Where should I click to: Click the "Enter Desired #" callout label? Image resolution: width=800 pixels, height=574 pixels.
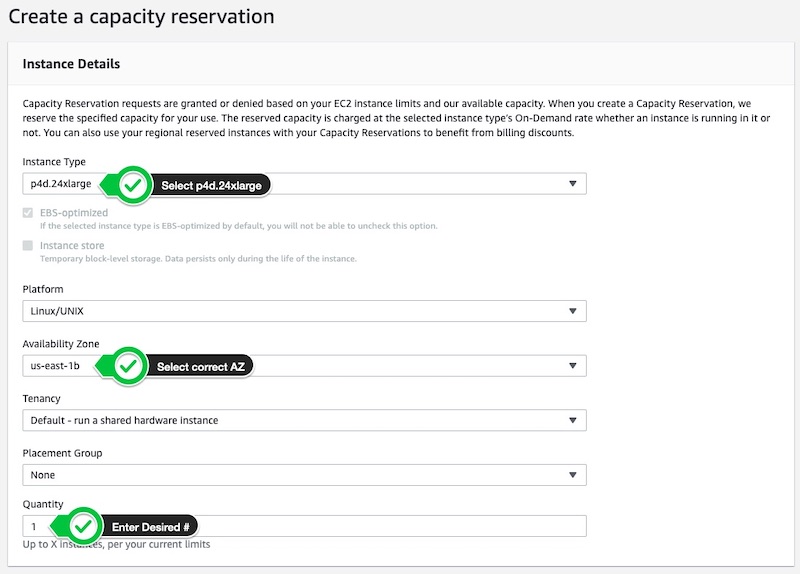click(x=150, y=526)
